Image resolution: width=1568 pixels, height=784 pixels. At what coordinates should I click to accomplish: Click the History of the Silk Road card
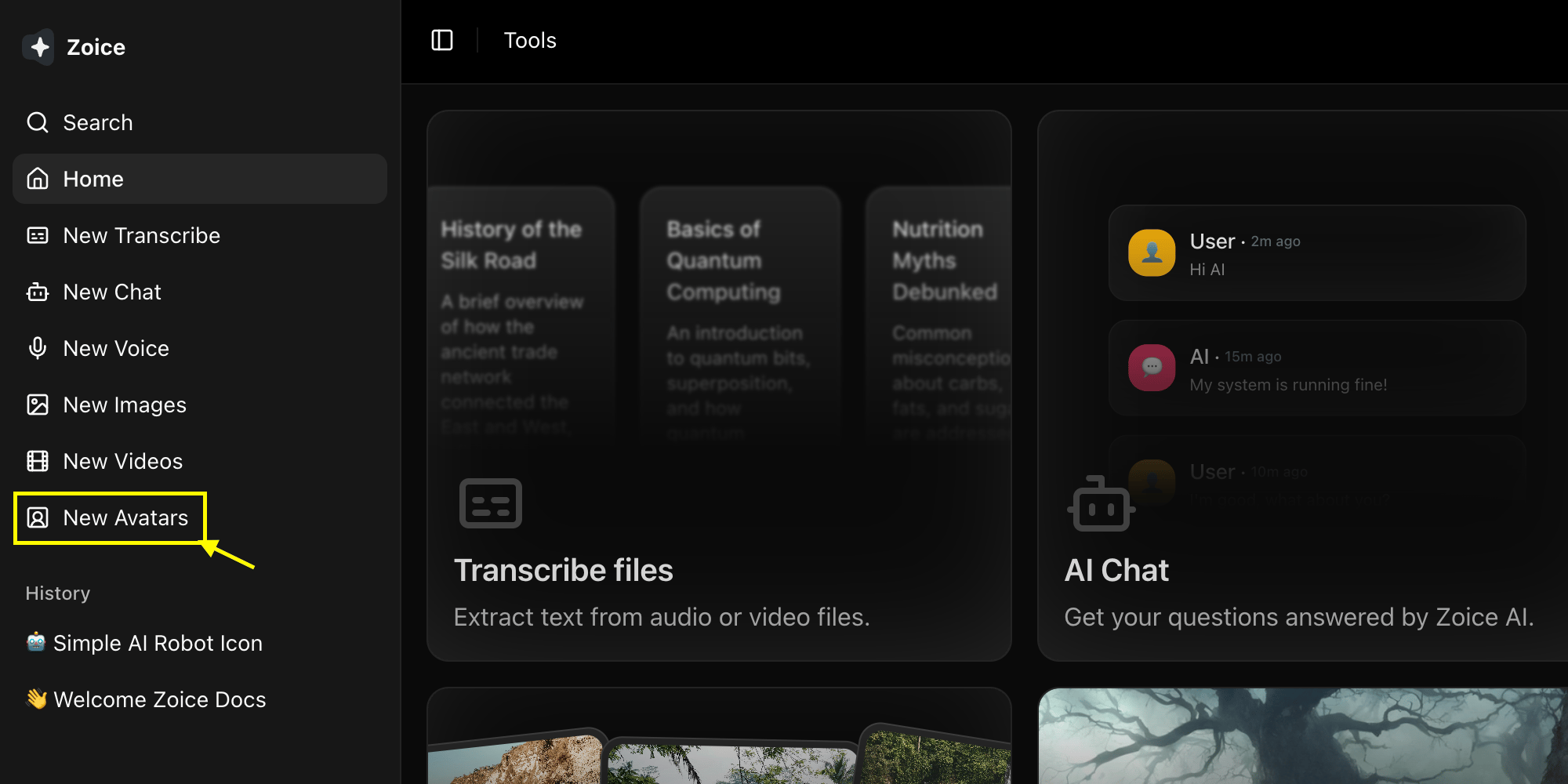(x=521, y=314)
